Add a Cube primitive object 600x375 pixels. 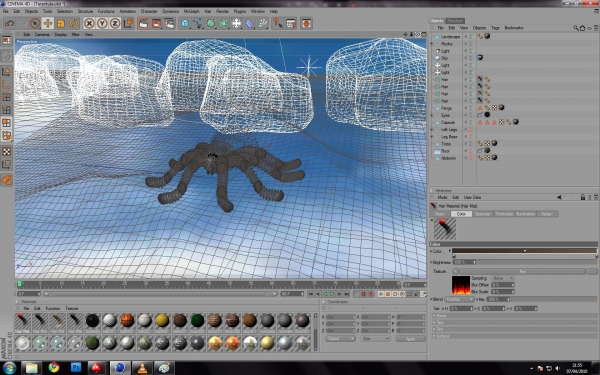tap(185, 23)
